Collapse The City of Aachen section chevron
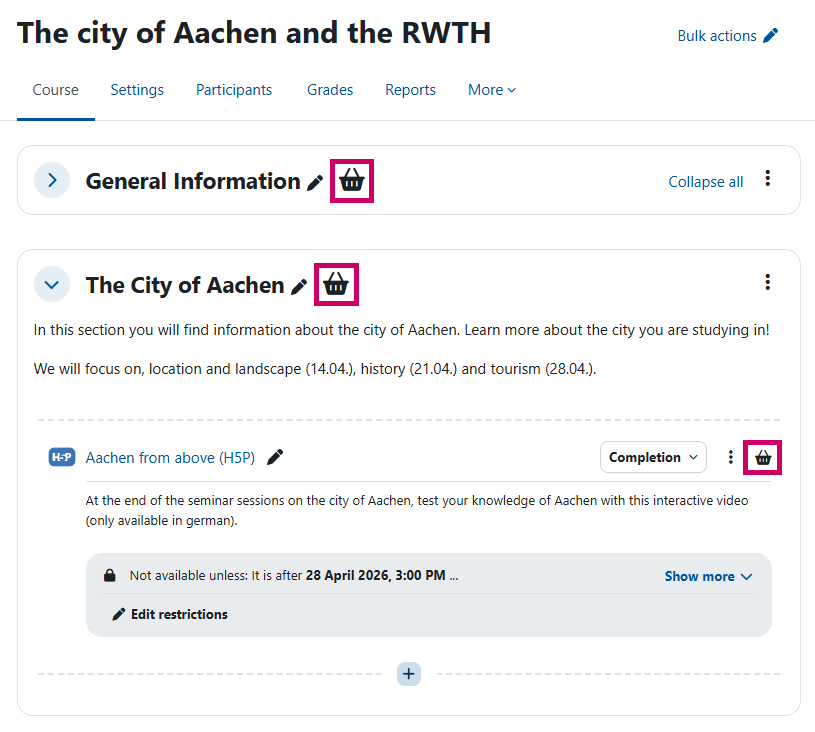Image resolution: width=815 pixels, height=732 pixels. (51, 283)
